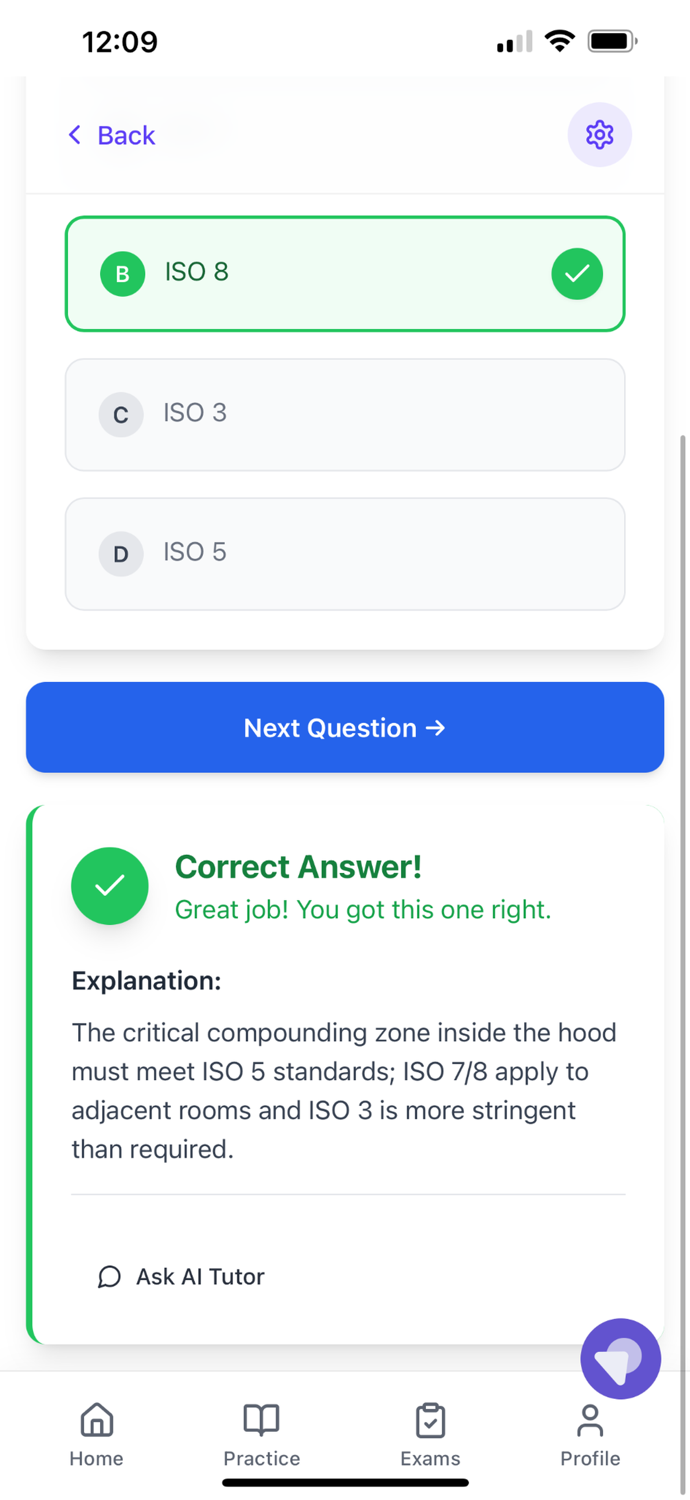Tap the Back chevron arrow

click(x=74, y=134)
